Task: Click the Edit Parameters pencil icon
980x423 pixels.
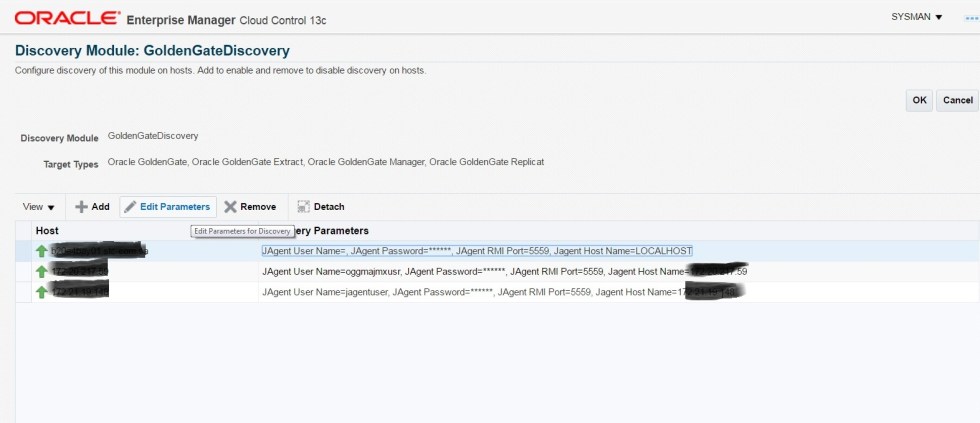Action: (130, 207)
